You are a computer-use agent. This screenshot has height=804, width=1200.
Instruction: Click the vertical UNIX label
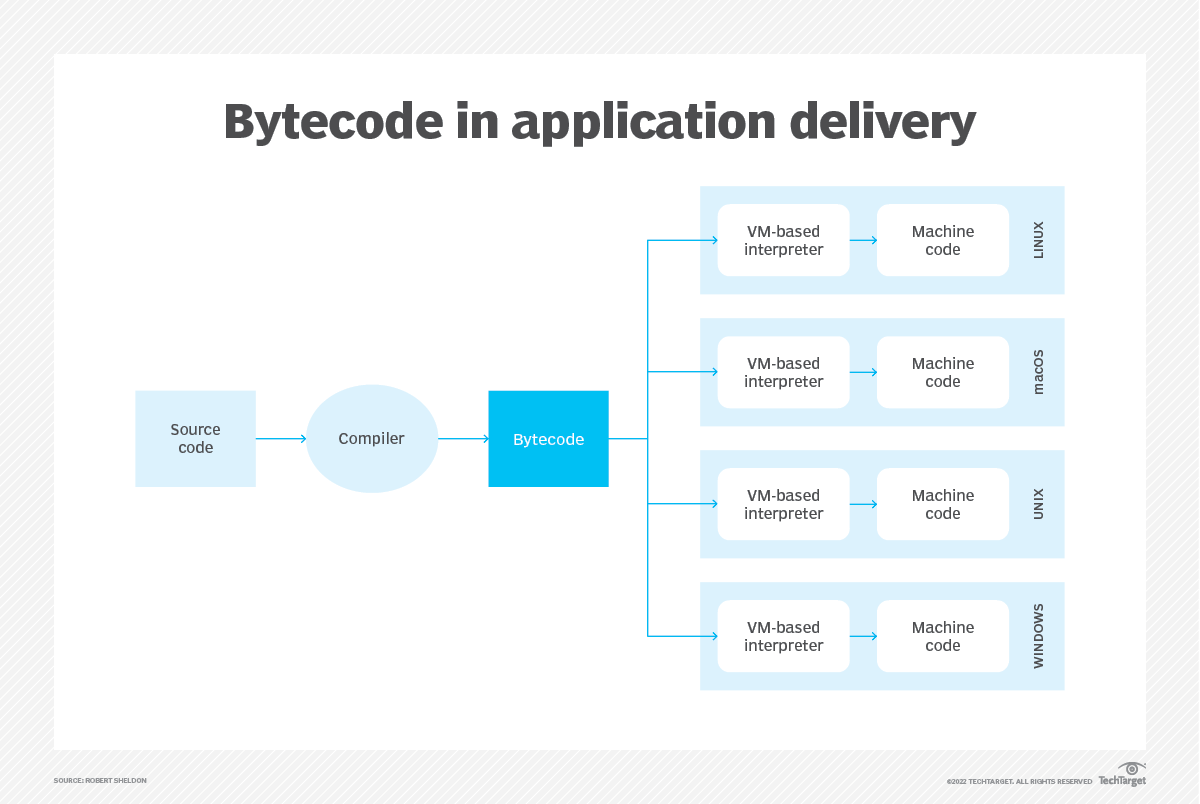[1038, 504]
